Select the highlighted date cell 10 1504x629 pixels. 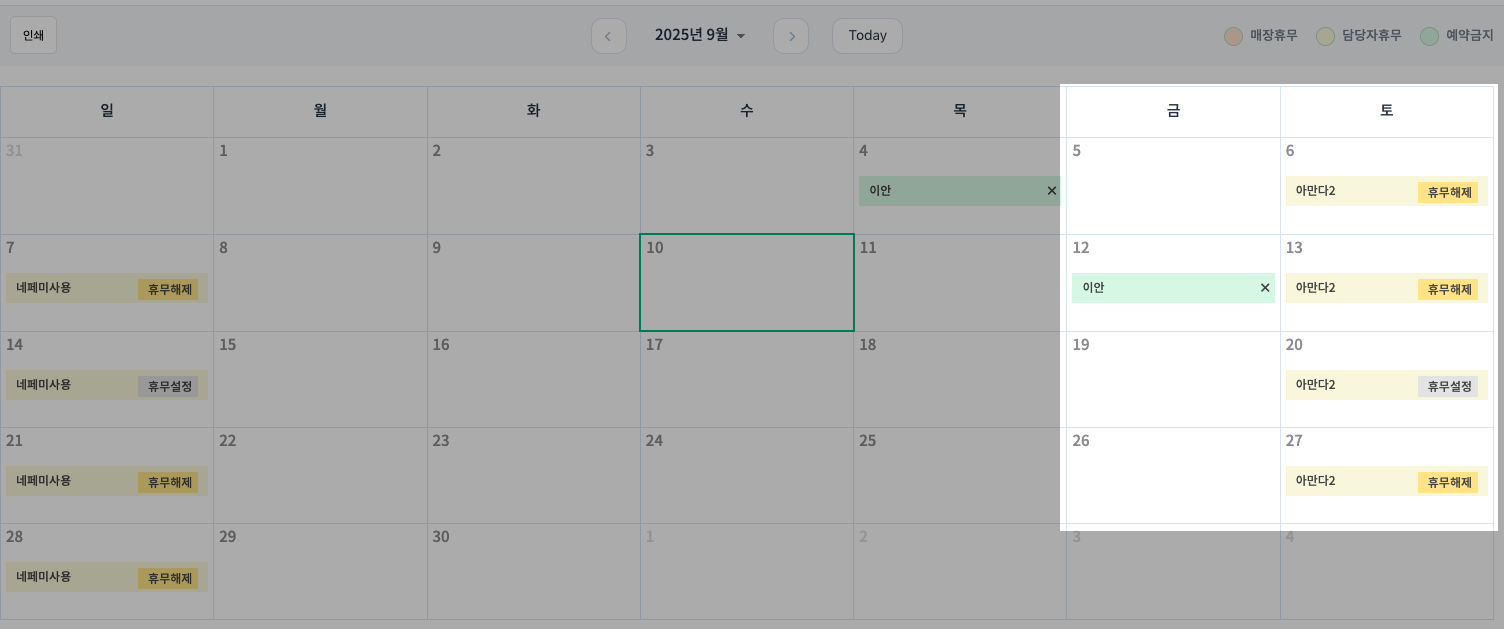tap(747, 283)
